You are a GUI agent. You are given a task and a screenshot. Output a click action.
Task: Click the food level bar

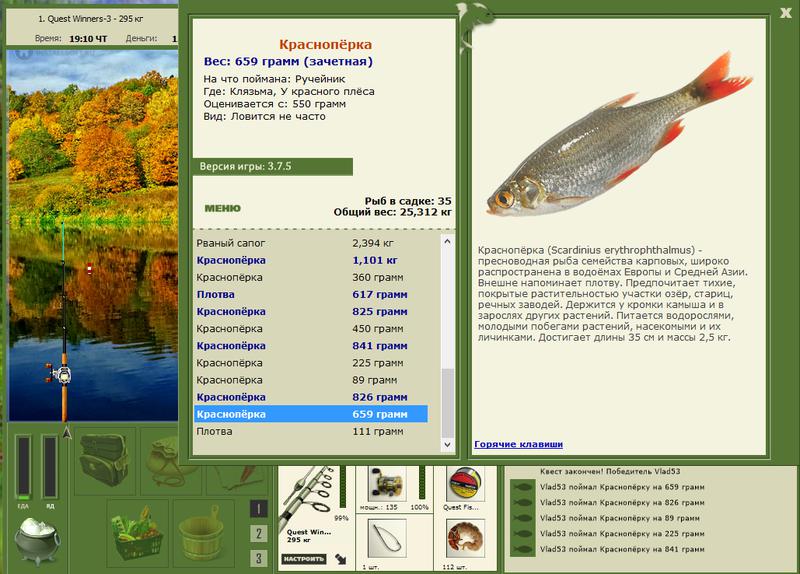coord(23,467)
